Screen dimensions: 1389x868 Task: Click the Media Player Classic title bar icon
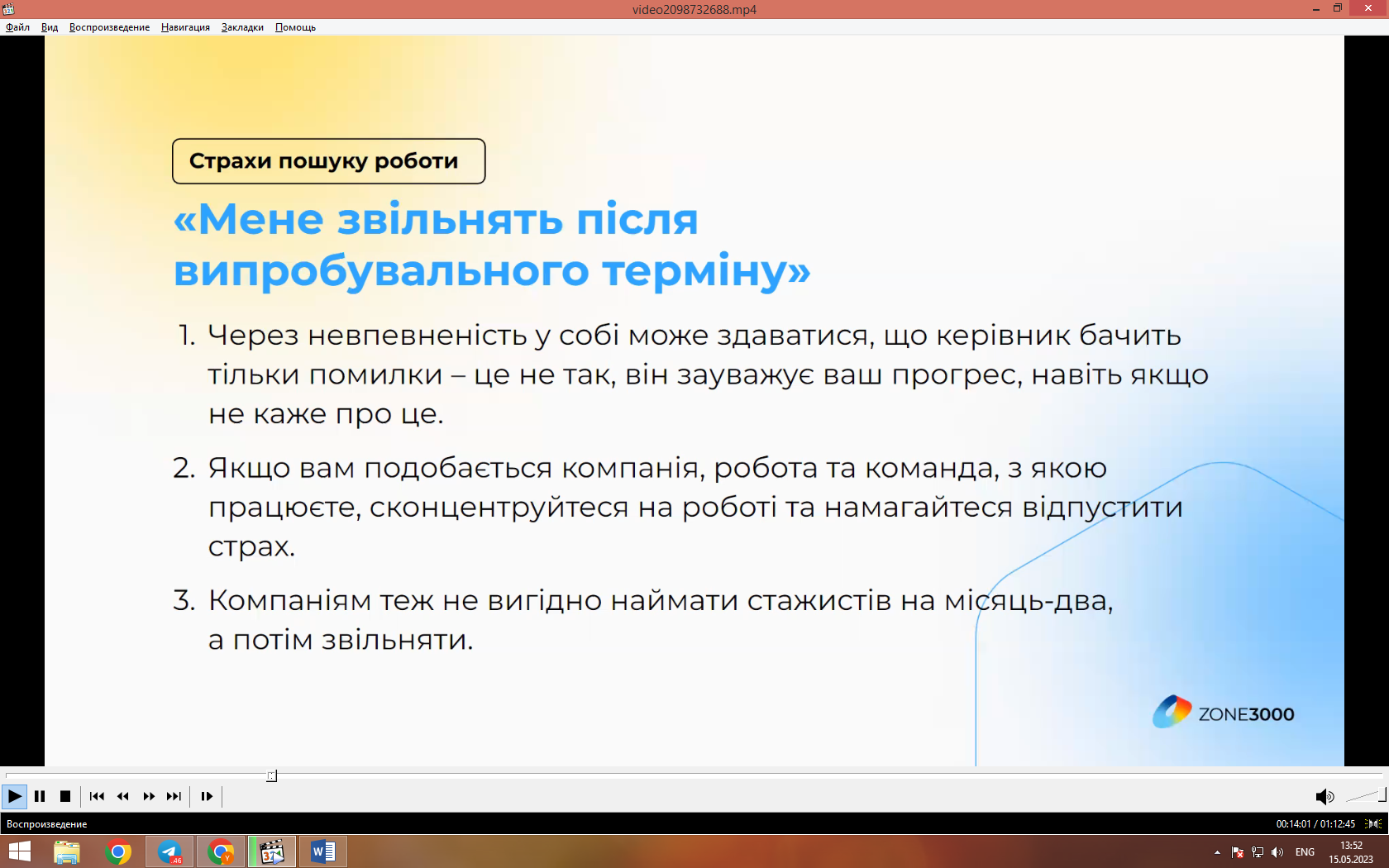(8, 9)
